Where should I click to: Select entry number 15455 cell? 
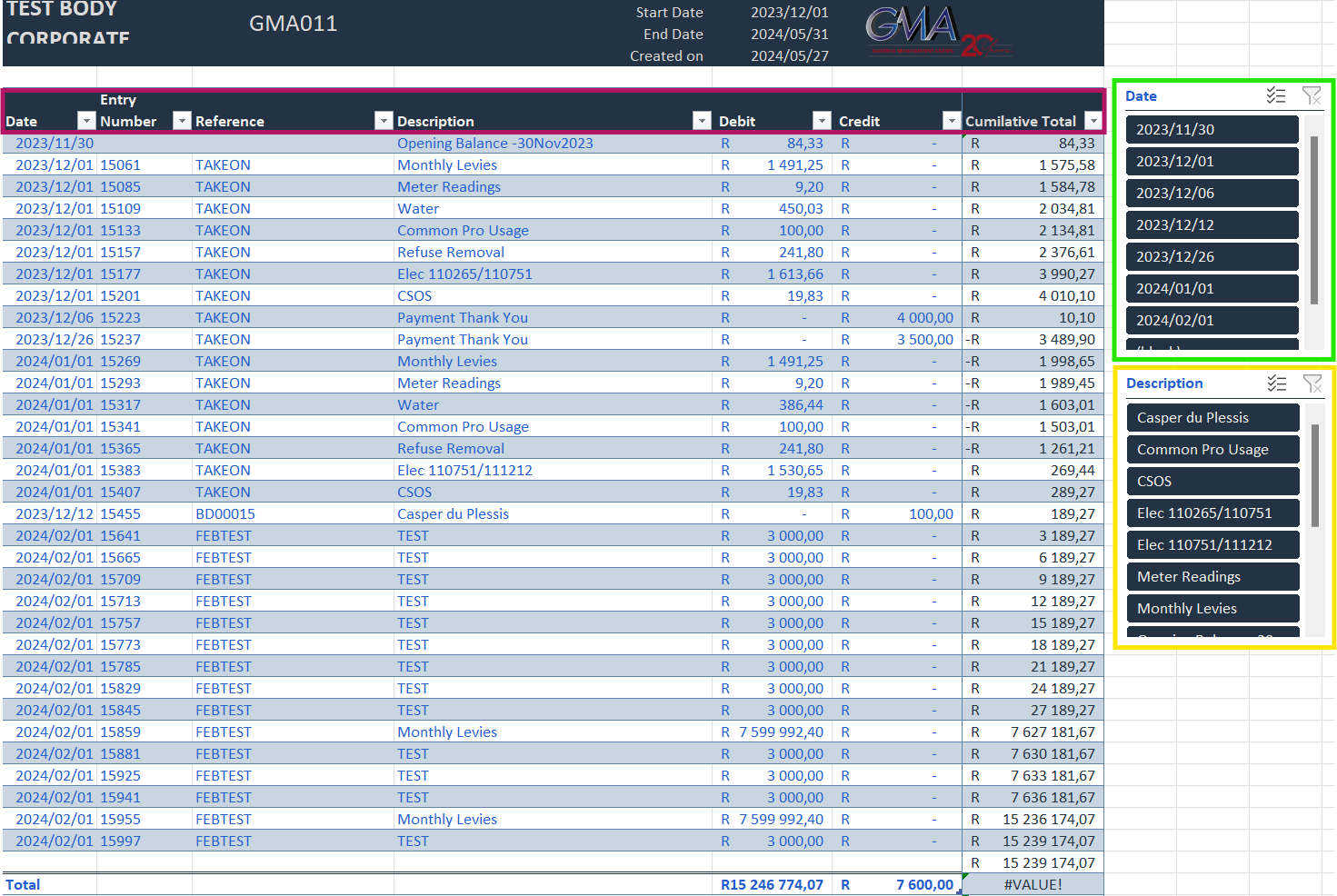(144, 513)
